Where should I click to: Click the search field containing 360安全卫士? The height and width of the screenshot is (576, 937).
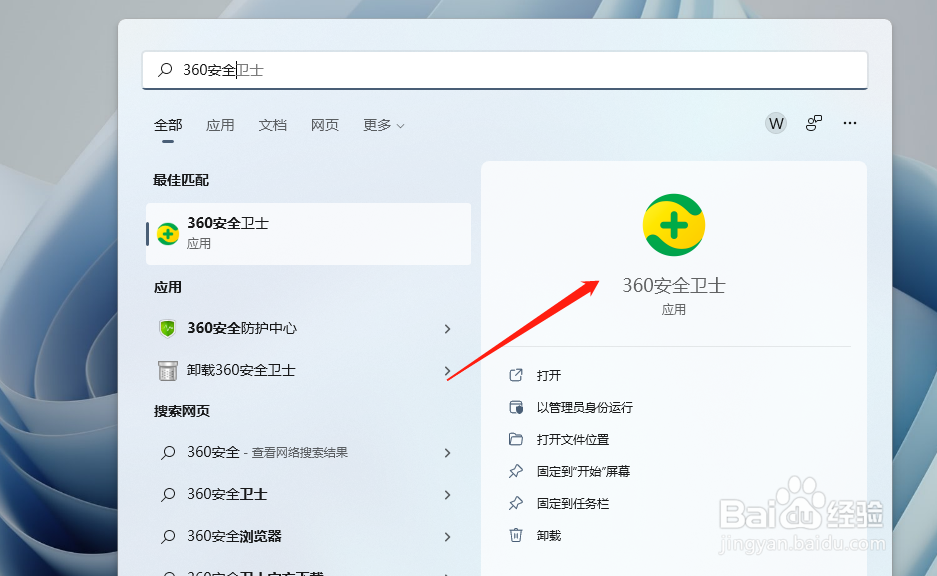point(504,70)
